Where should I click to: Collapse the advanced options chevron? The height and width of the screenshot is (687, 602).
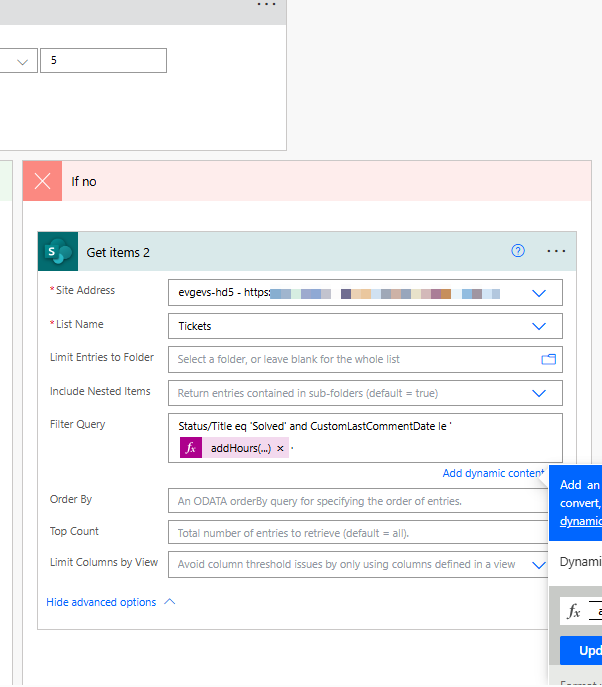(x=169, y=602)
